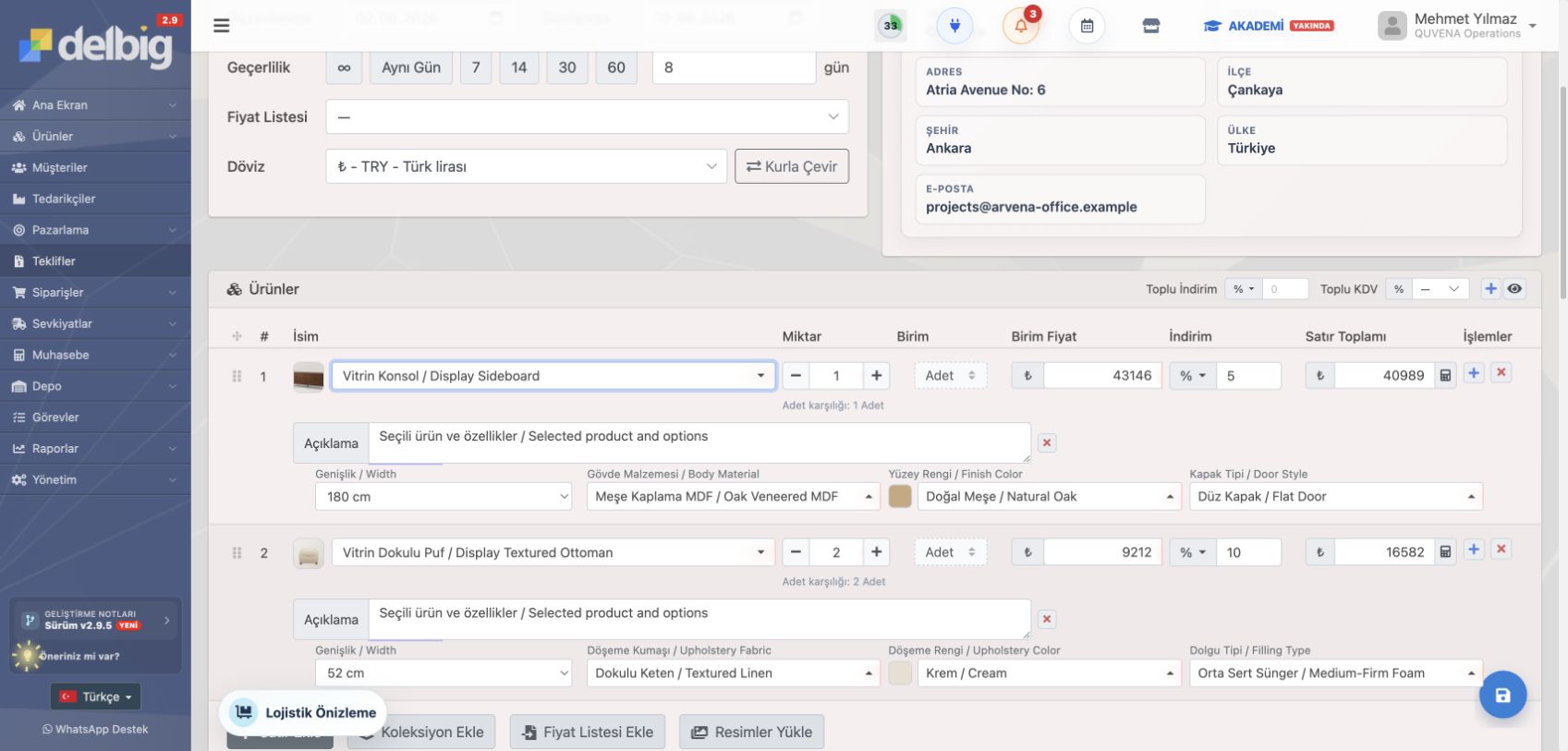Open Teklifler in the sidebar

point(95,261)
